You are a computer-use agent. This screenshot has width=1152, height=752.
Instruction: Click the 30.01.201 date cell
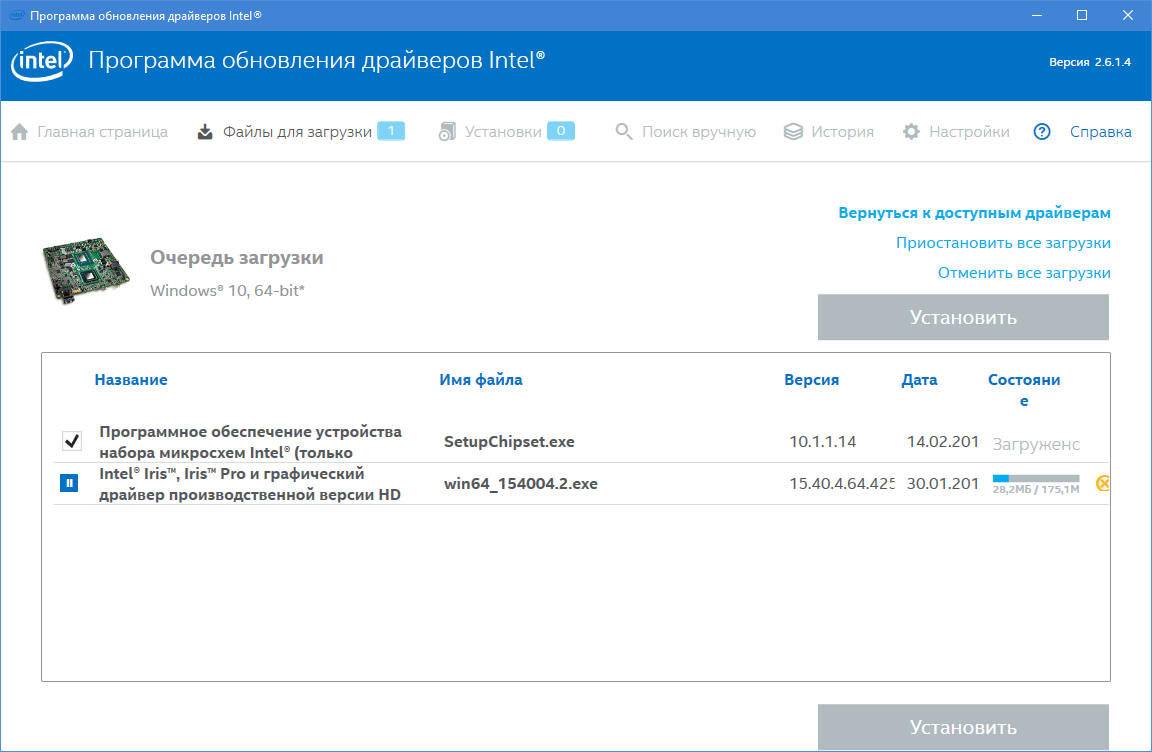pyautogui.click(x=943, y=483)
